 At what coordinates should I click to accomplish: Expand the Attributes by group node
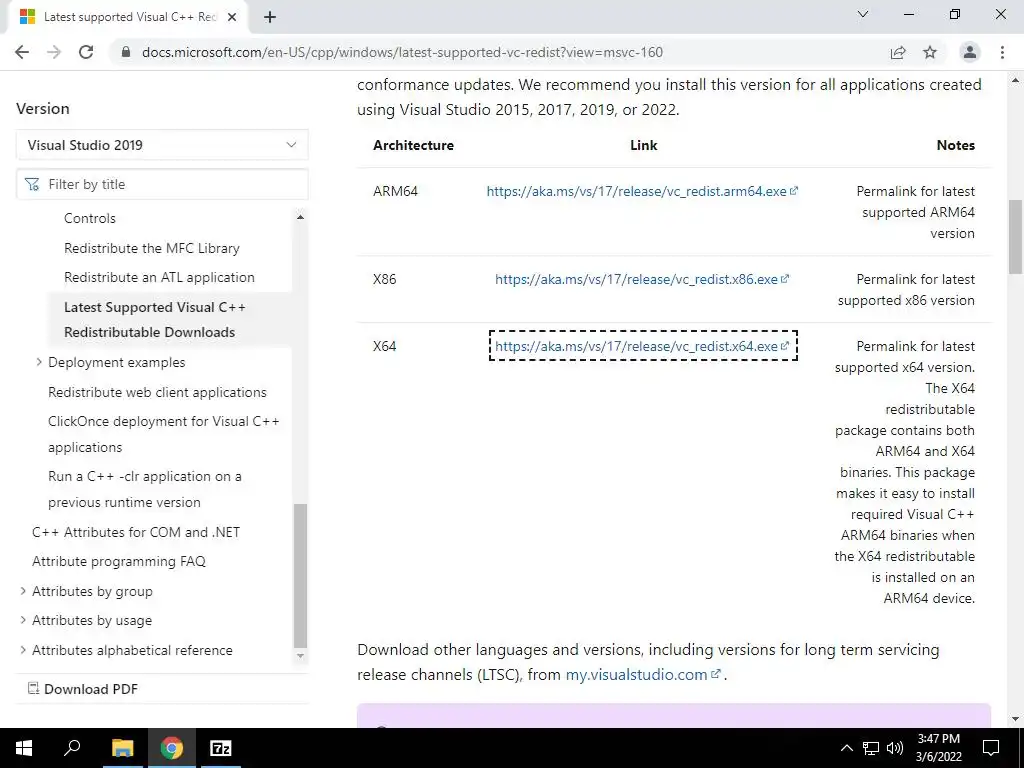(x=23, y=591)
